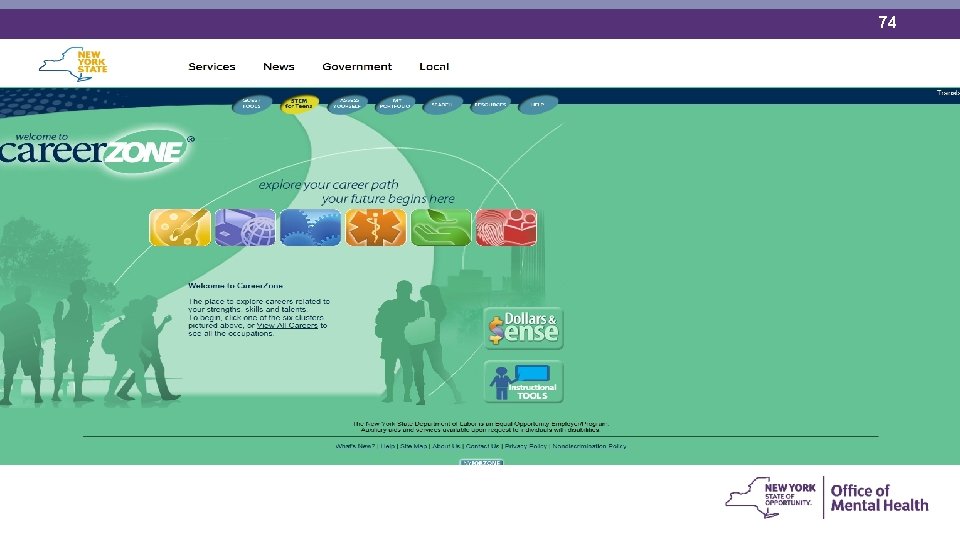Open the Nondiscrimination Policy footer link
This screenshot has width=960, height=540.
[590, 446]
